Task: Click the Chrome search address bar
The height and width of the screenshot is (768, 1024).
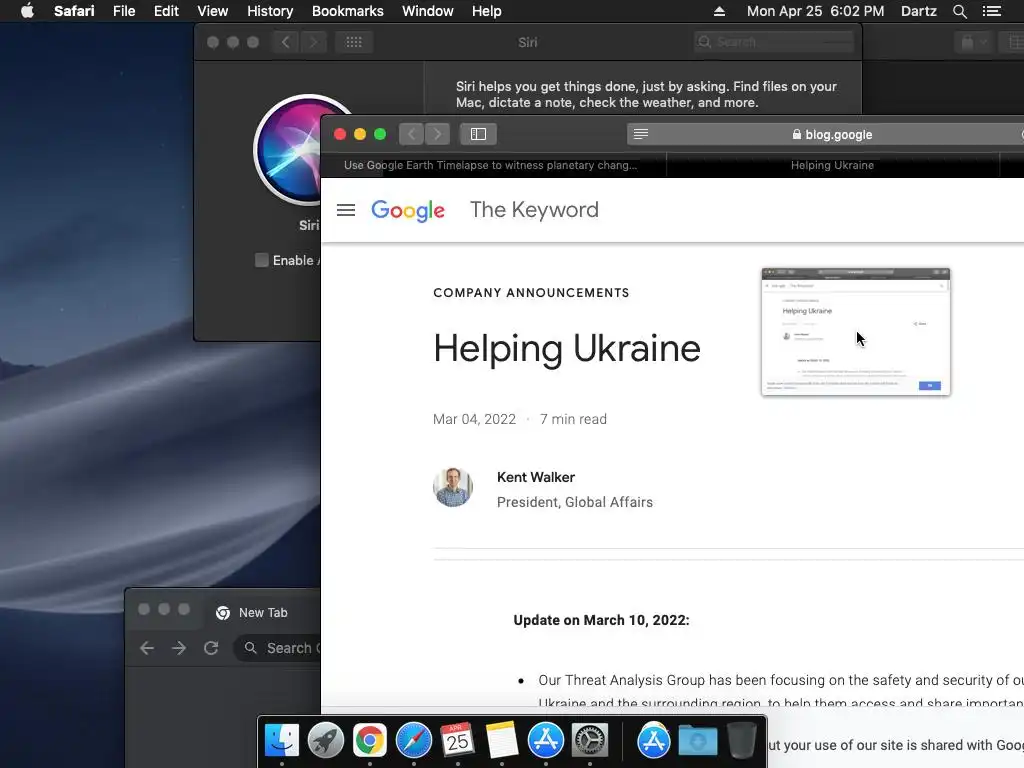Action: pyautogui.click(x=278, y=648)
